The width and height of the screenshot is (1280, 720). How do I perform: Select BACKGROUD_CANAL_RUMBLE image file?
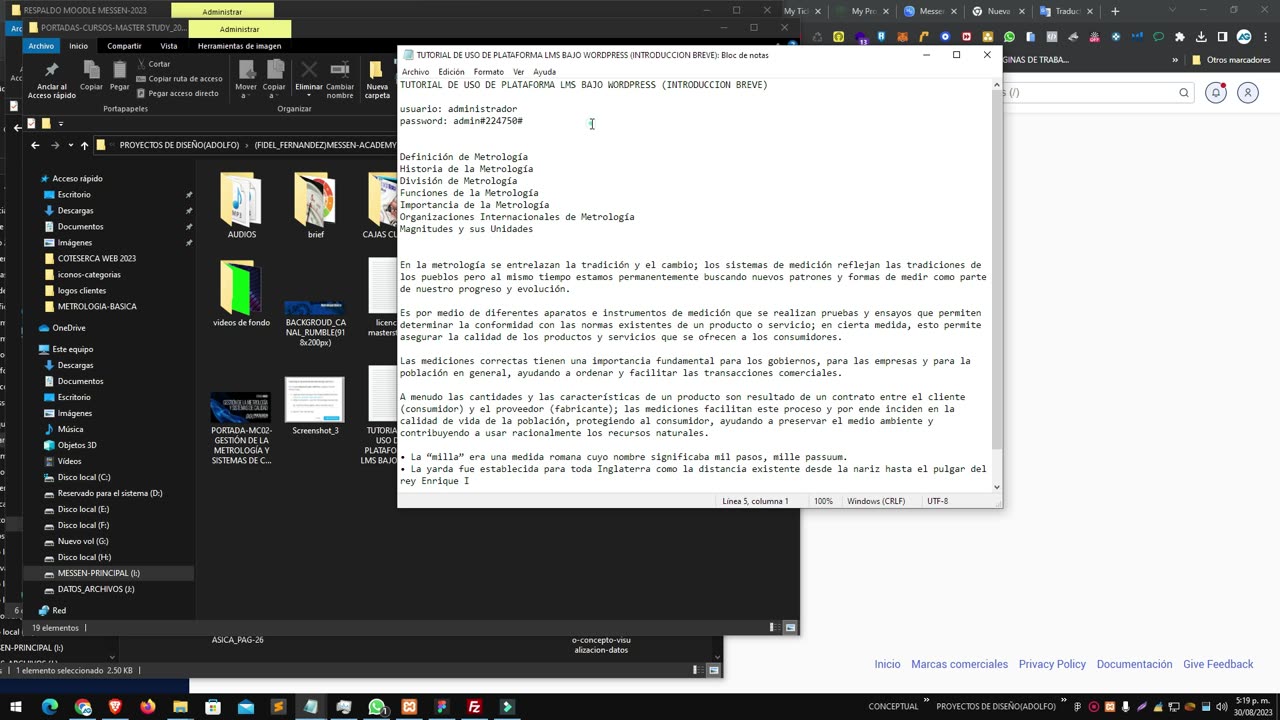pos(315,322)
